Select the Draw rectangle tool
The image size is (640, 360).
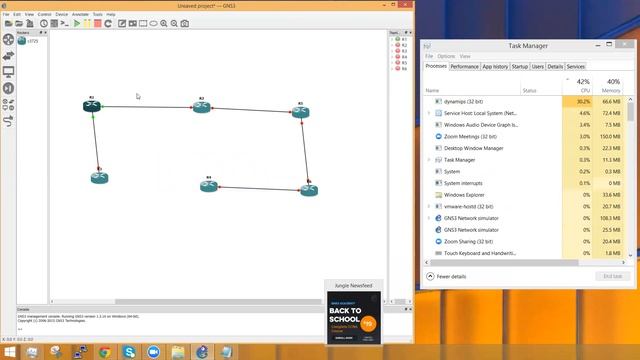pyautogui.click(x=143, y=24)
